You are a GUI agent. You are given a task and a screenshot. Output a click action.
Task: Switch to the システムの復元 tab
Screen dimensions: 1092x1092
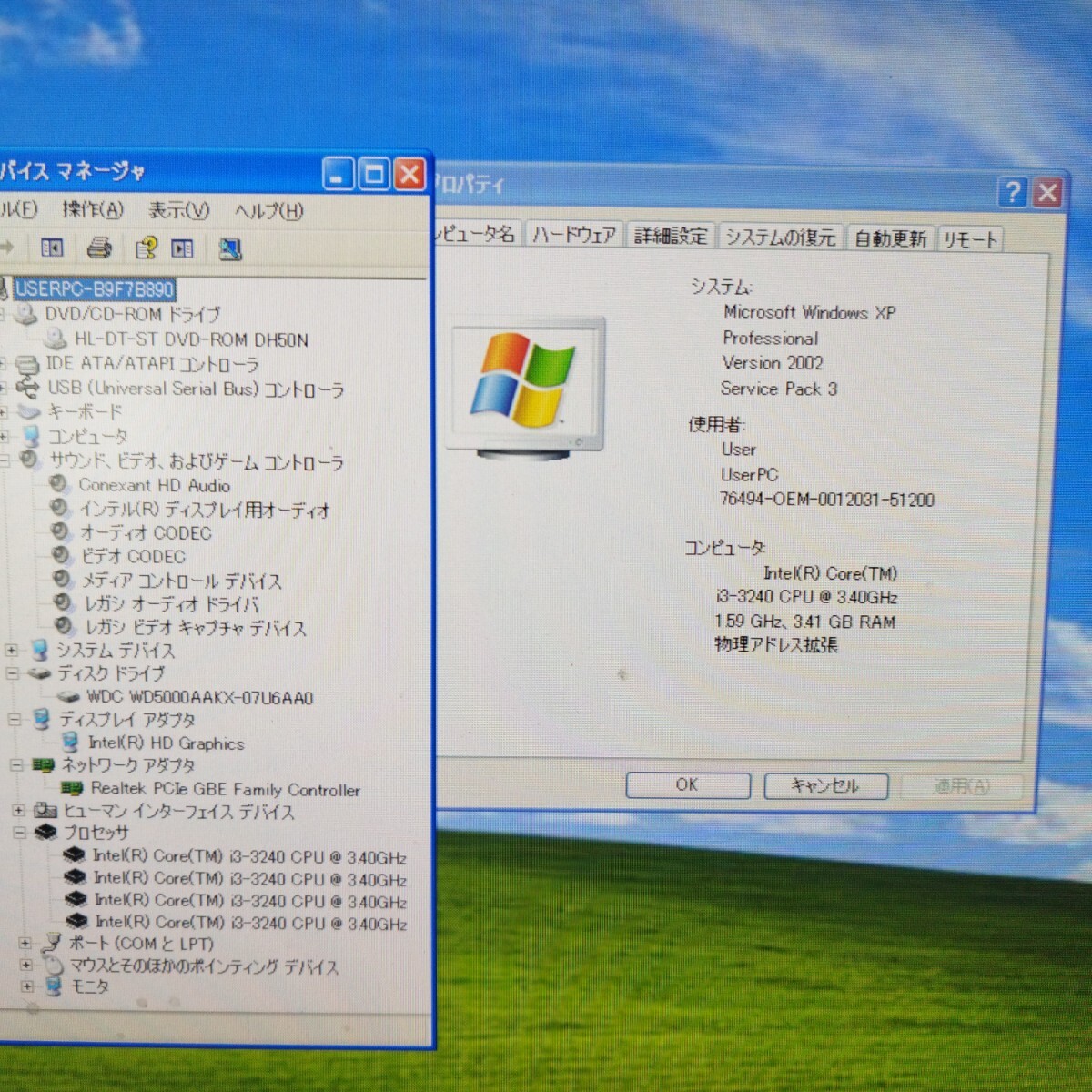tap(781, 238)
